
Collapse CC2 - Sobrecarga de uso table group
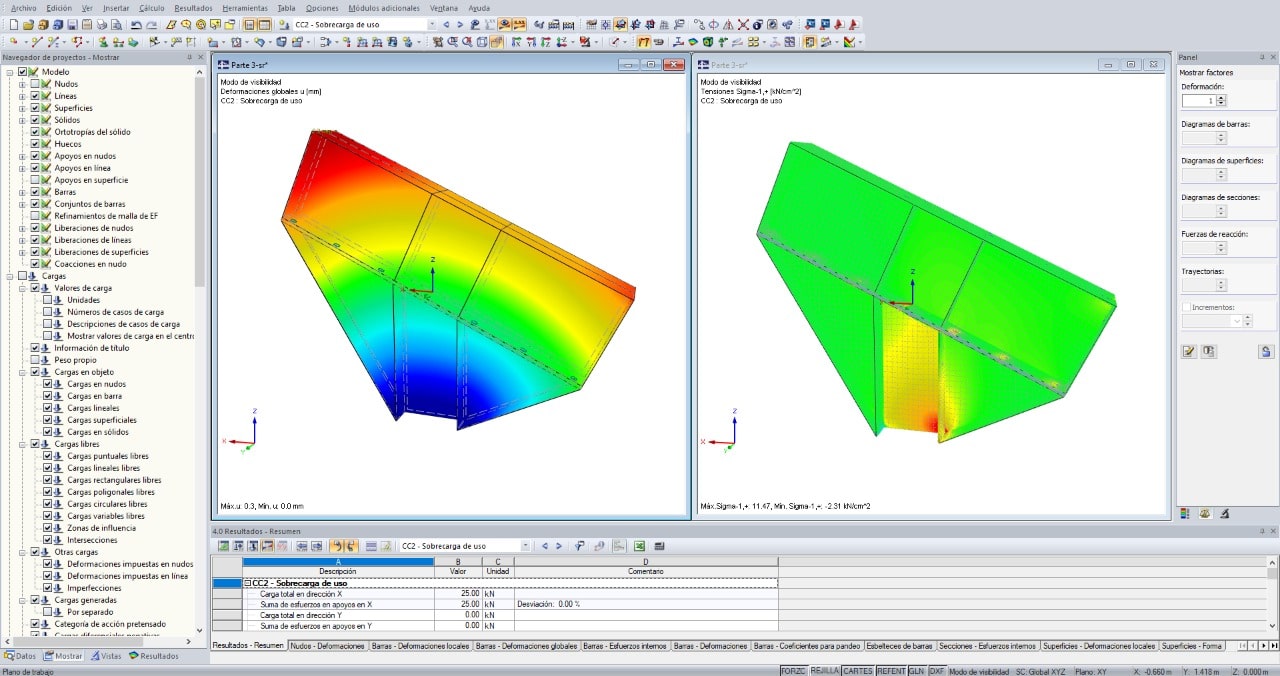coord(248,583)
